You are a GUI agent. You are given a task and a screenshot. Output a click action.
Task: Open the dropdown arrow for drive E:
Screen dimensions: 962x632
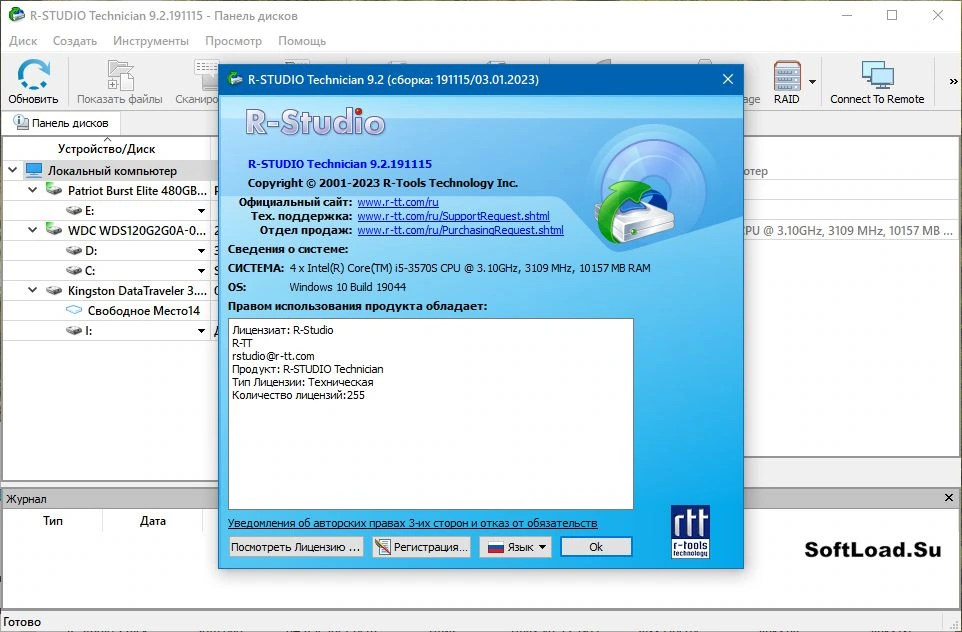click(201, 210)
